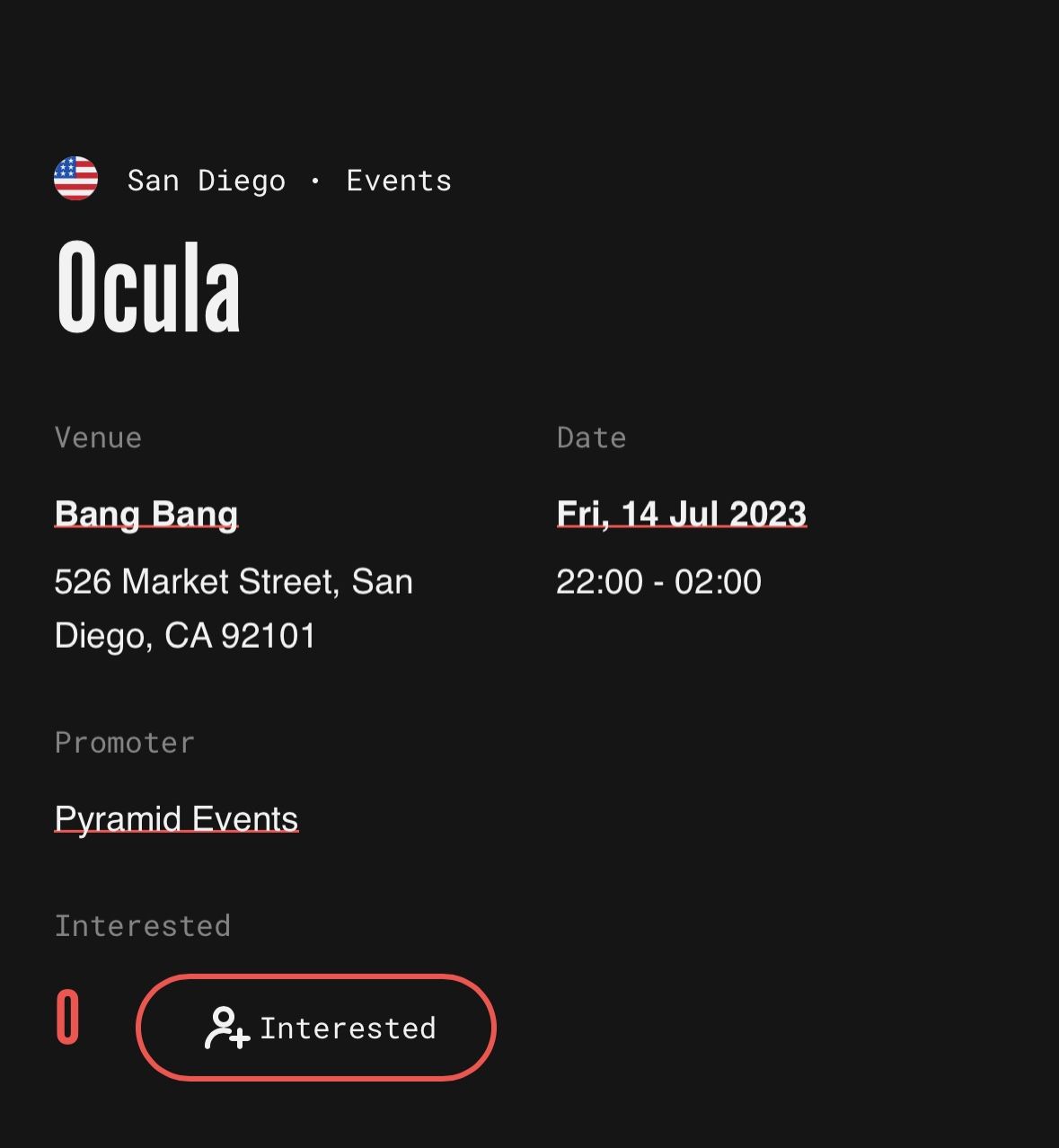
Task: Click the 22:00 start time
Action: (599, 582)
